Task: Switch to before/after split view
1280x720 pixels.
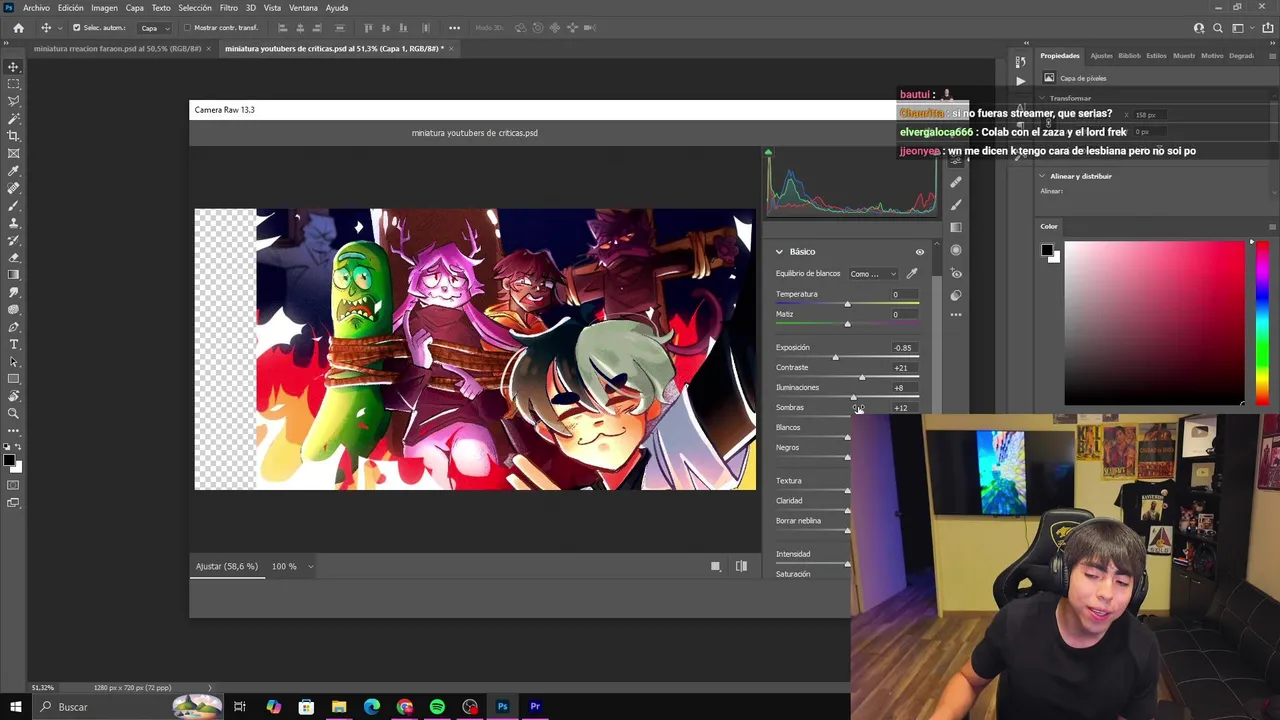Action: (x=741, y=566)
